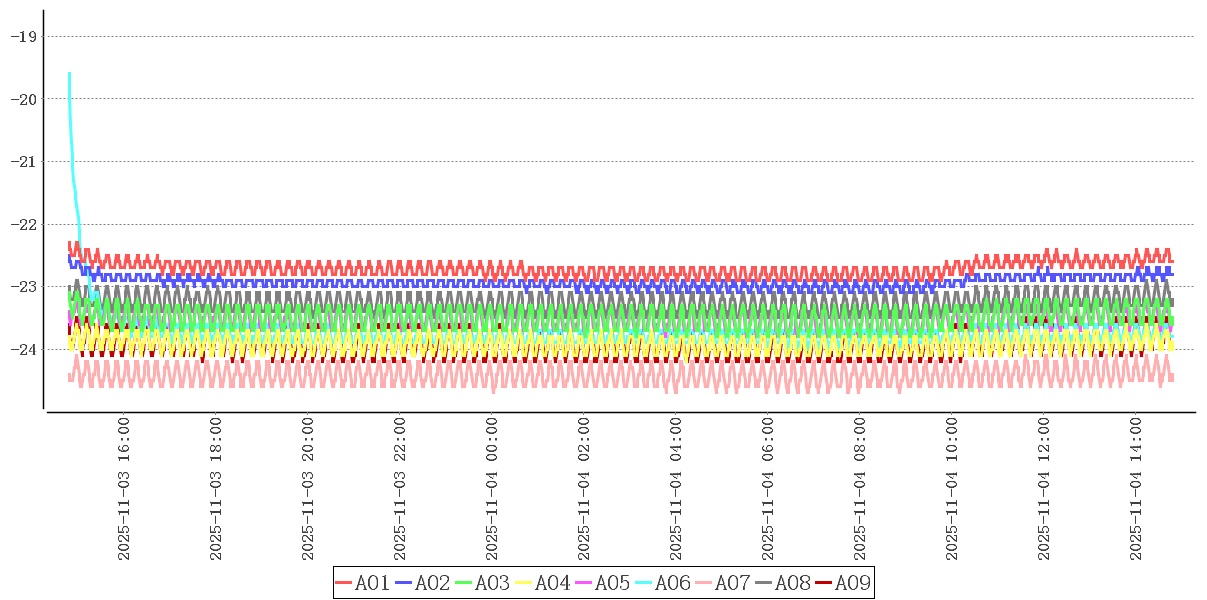
Task: Click the peak of the cyan A06 spike
Action: [x=69, y=74]
